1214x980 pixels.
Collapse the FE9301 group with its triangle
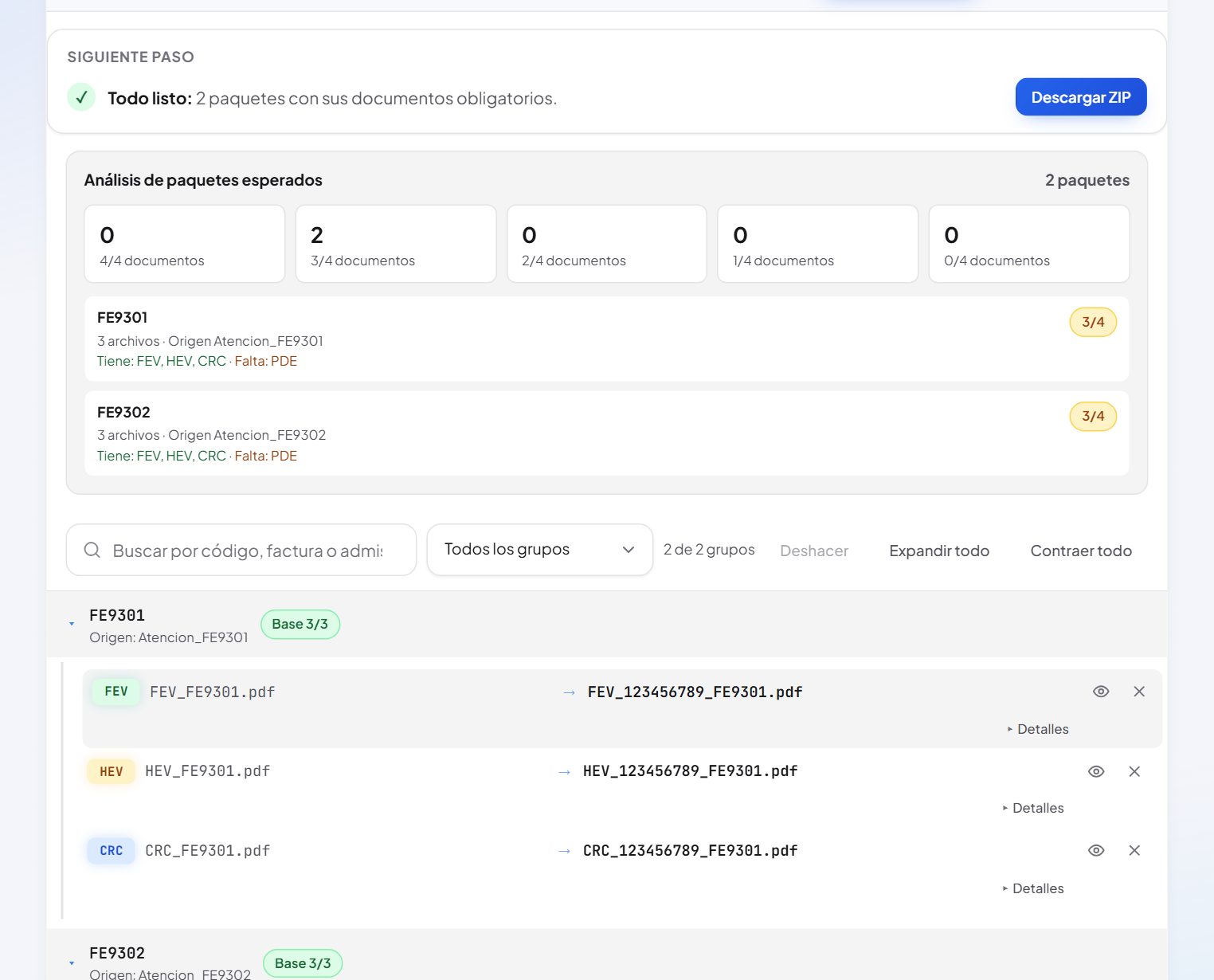coord(72,624)
